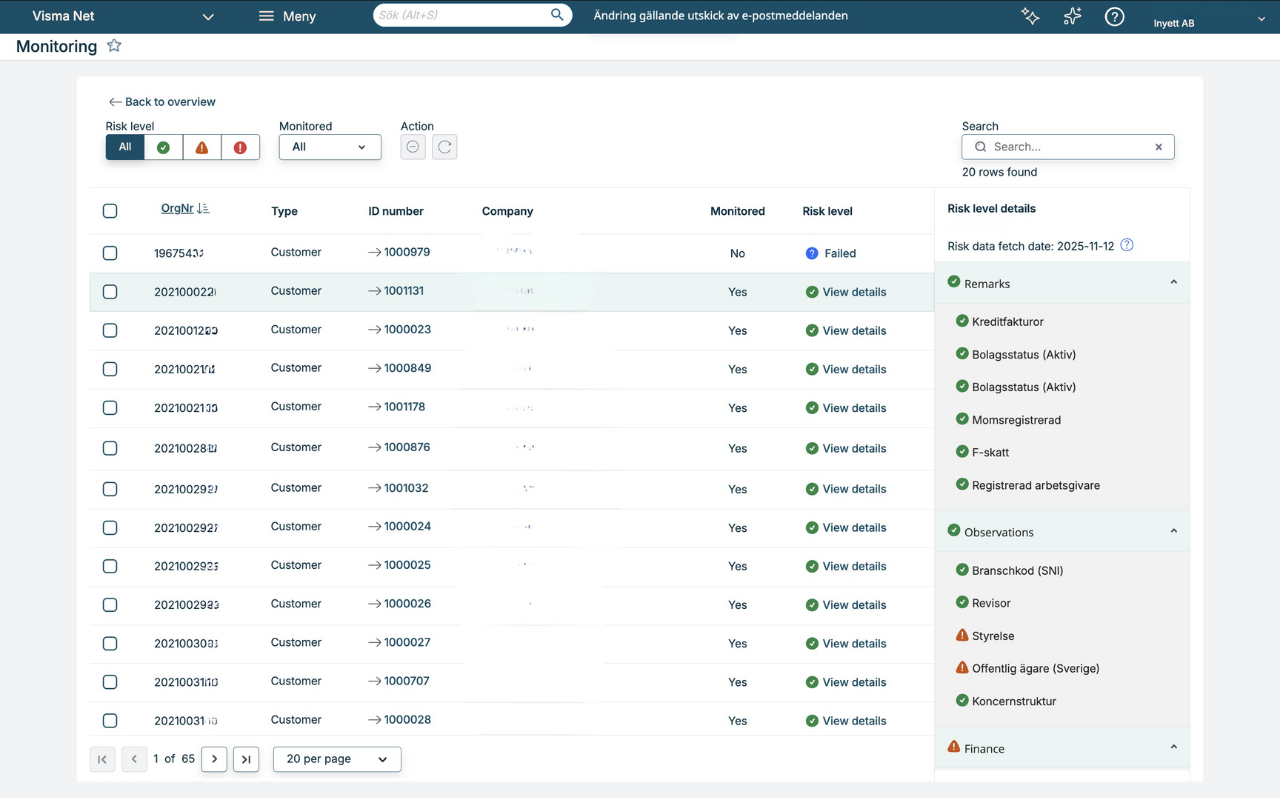
Task: Toggle the select-all rows checkbox
Action: [x=110, y=211]
